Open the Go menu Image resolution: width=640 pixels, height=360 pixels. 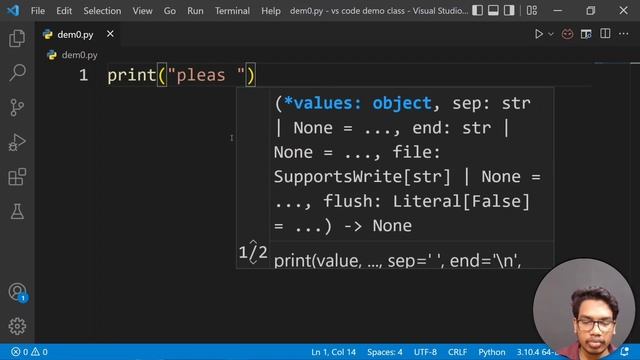170,11
